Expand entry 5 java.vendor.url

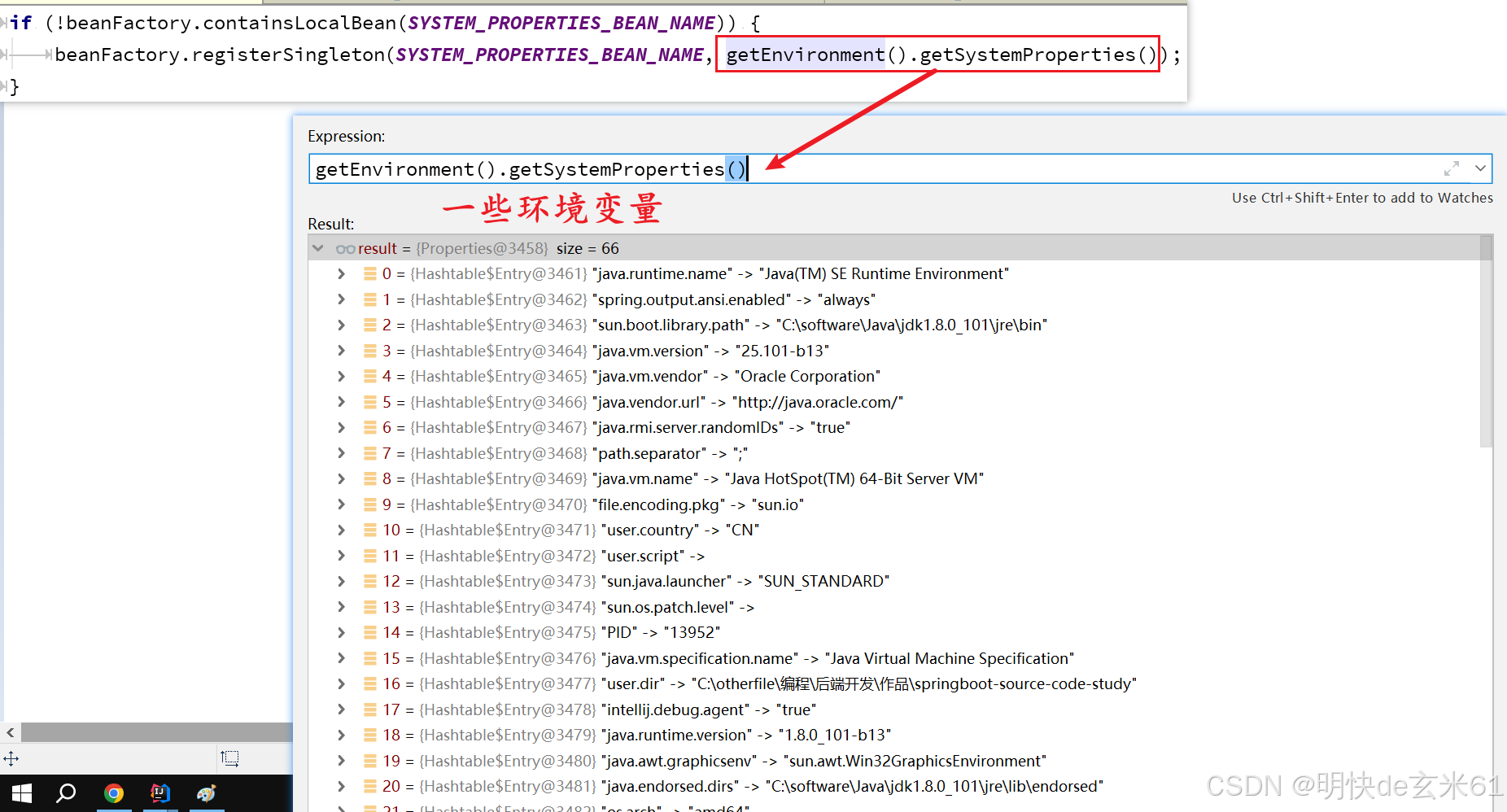pyautogui.click(x=342, y=402)
